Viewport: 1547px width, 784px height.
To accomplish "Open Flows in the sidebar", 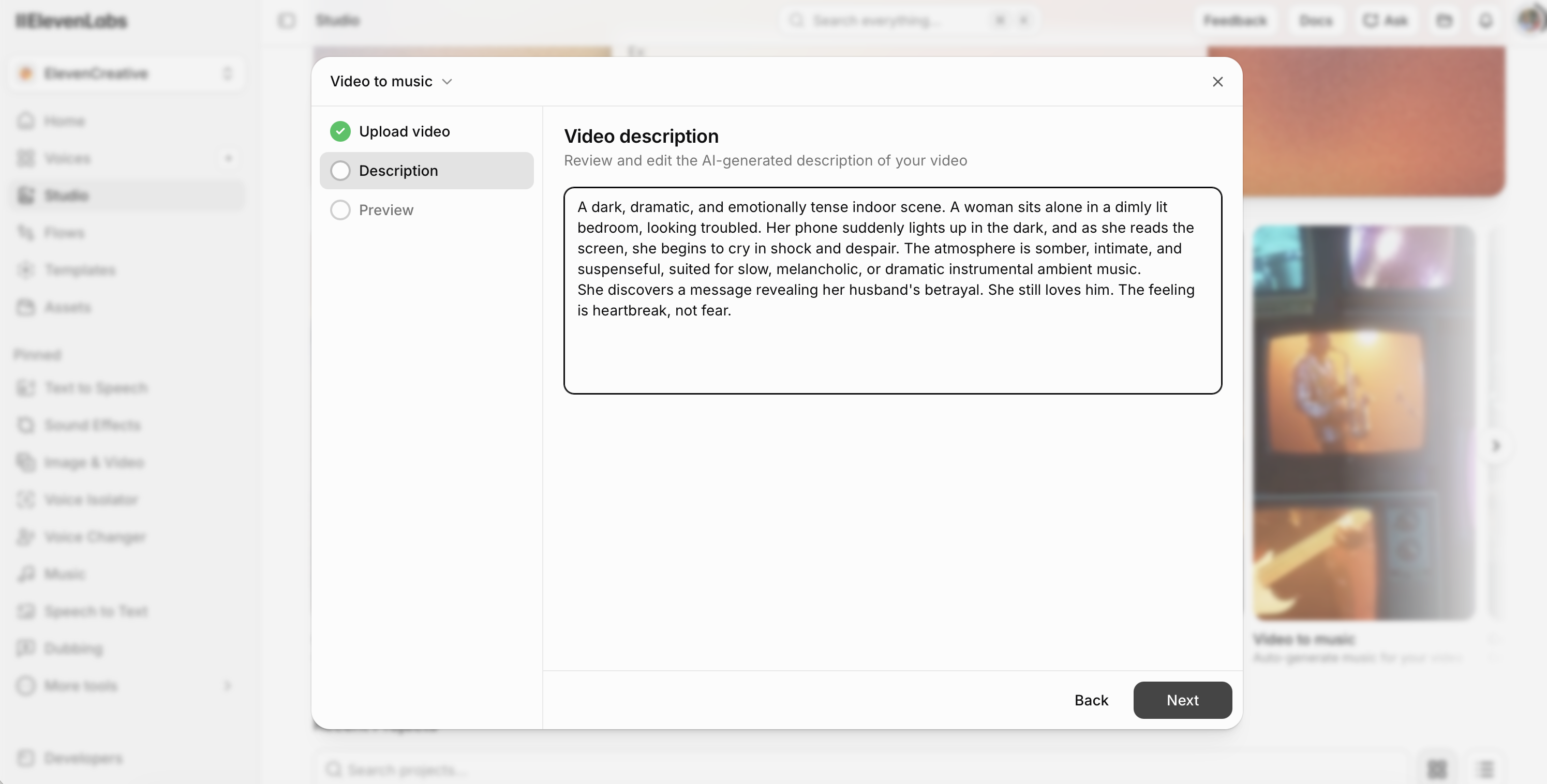I will (127, 233).
